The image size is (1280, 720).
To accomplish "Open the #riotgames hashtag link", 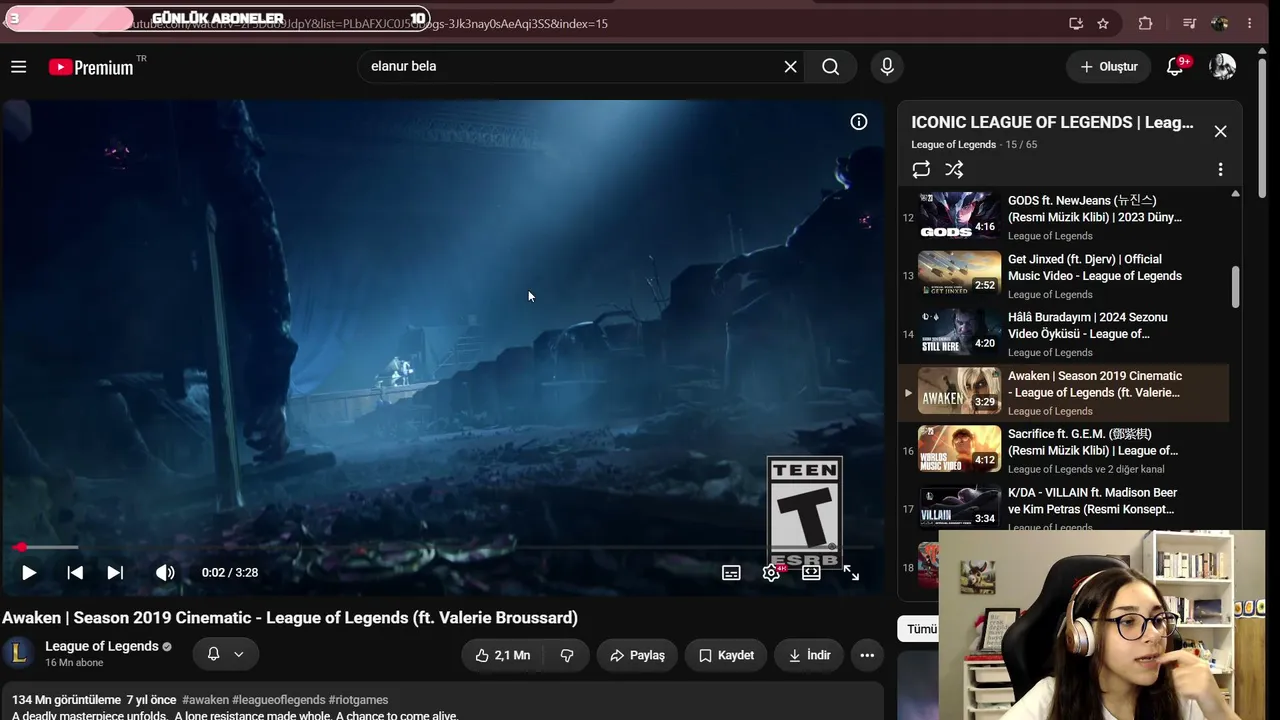I will pos(359,700).
